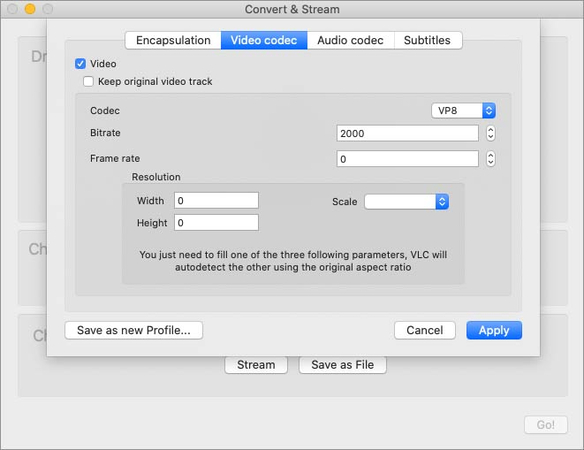The width and height of the screenshot is (584, 450).
Task: Click Save as new Profile button
Action: 134,330
